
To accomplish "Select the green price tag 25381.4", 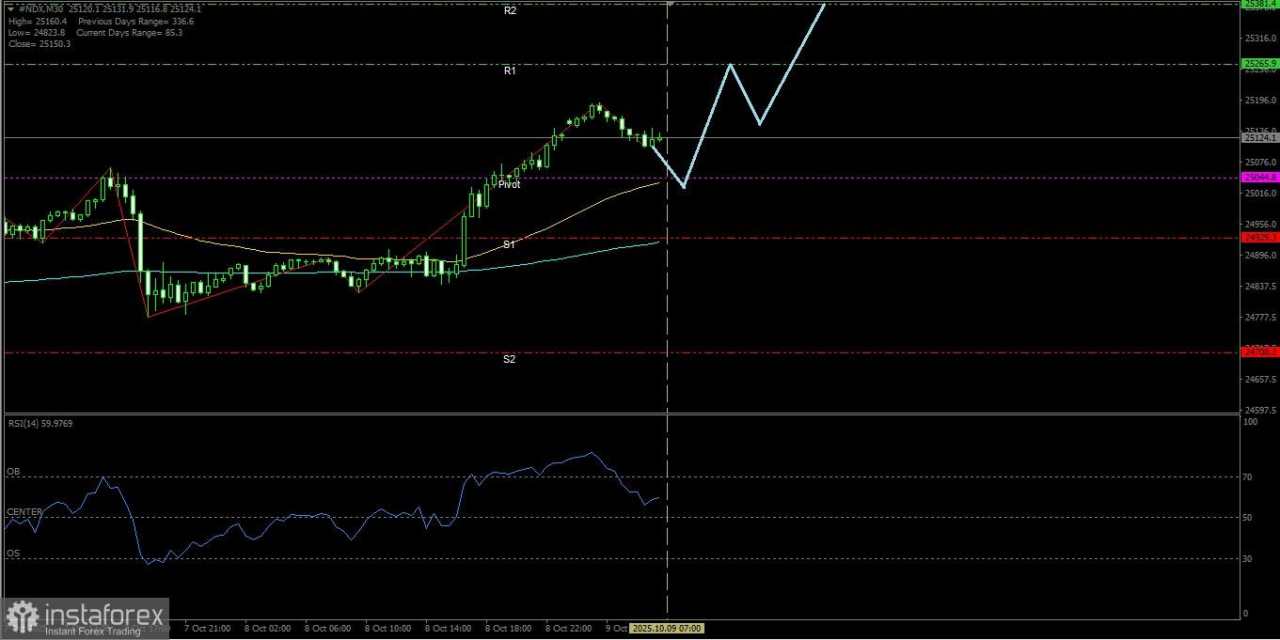I will tap(1261, 5).
